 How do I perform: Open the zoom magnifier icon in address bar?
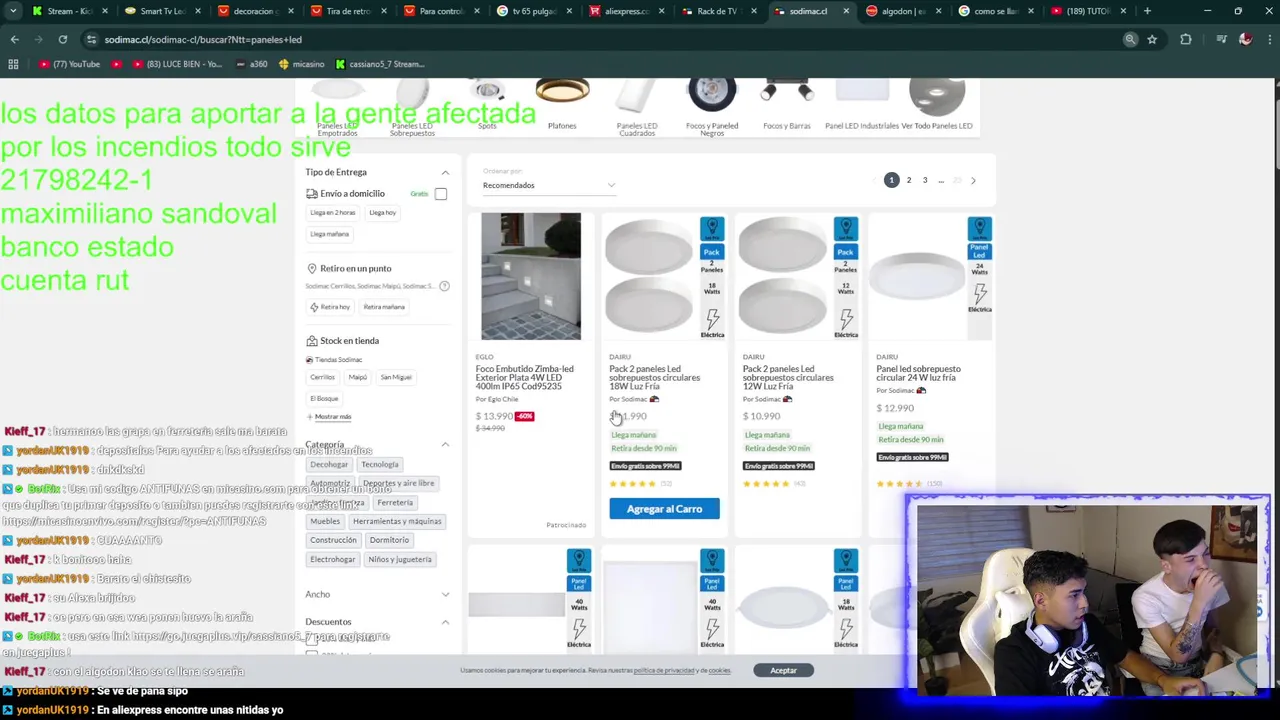(x=1130, y=39)
